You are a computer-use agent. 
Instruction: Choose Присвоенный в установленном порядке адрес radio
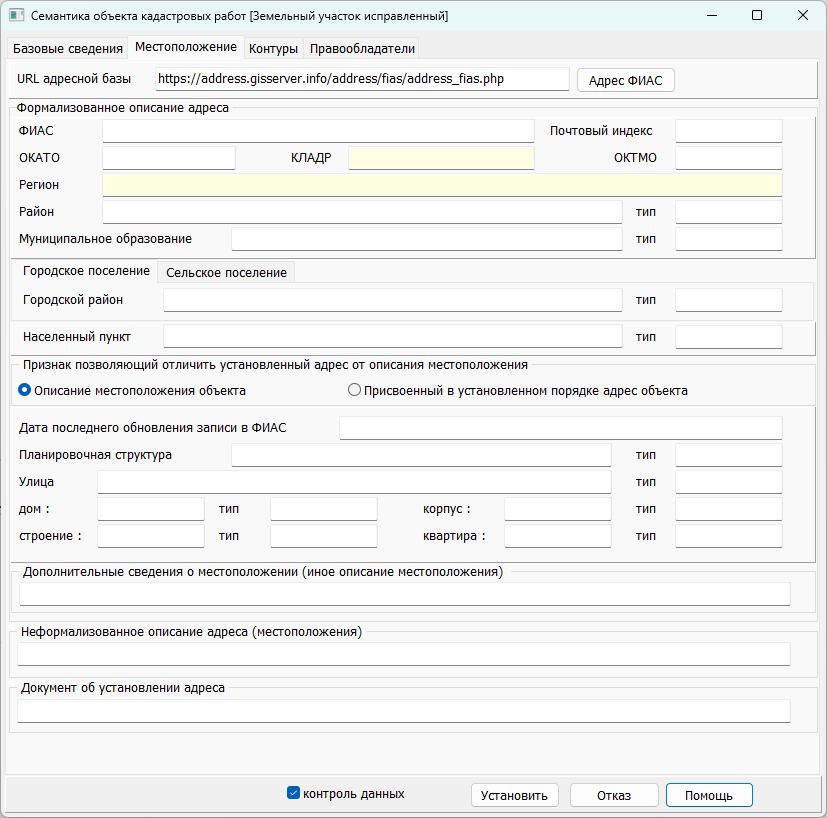click(x=354, y=391)
